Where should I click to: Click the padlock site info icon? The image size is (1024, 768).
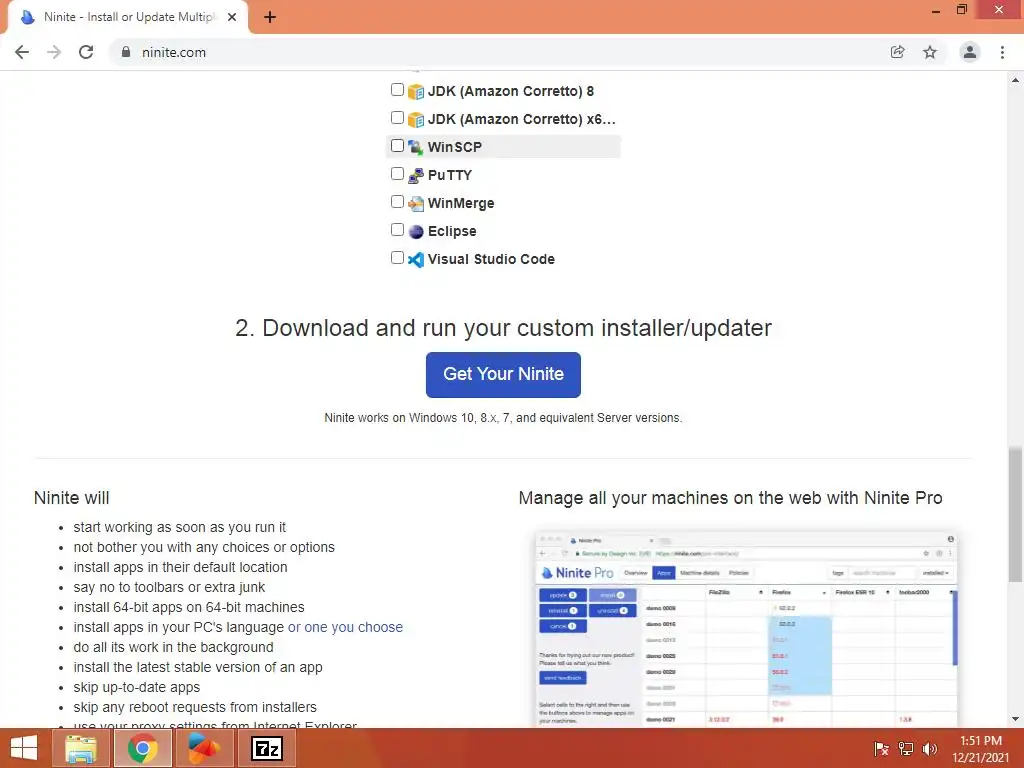tap(126, 52)
